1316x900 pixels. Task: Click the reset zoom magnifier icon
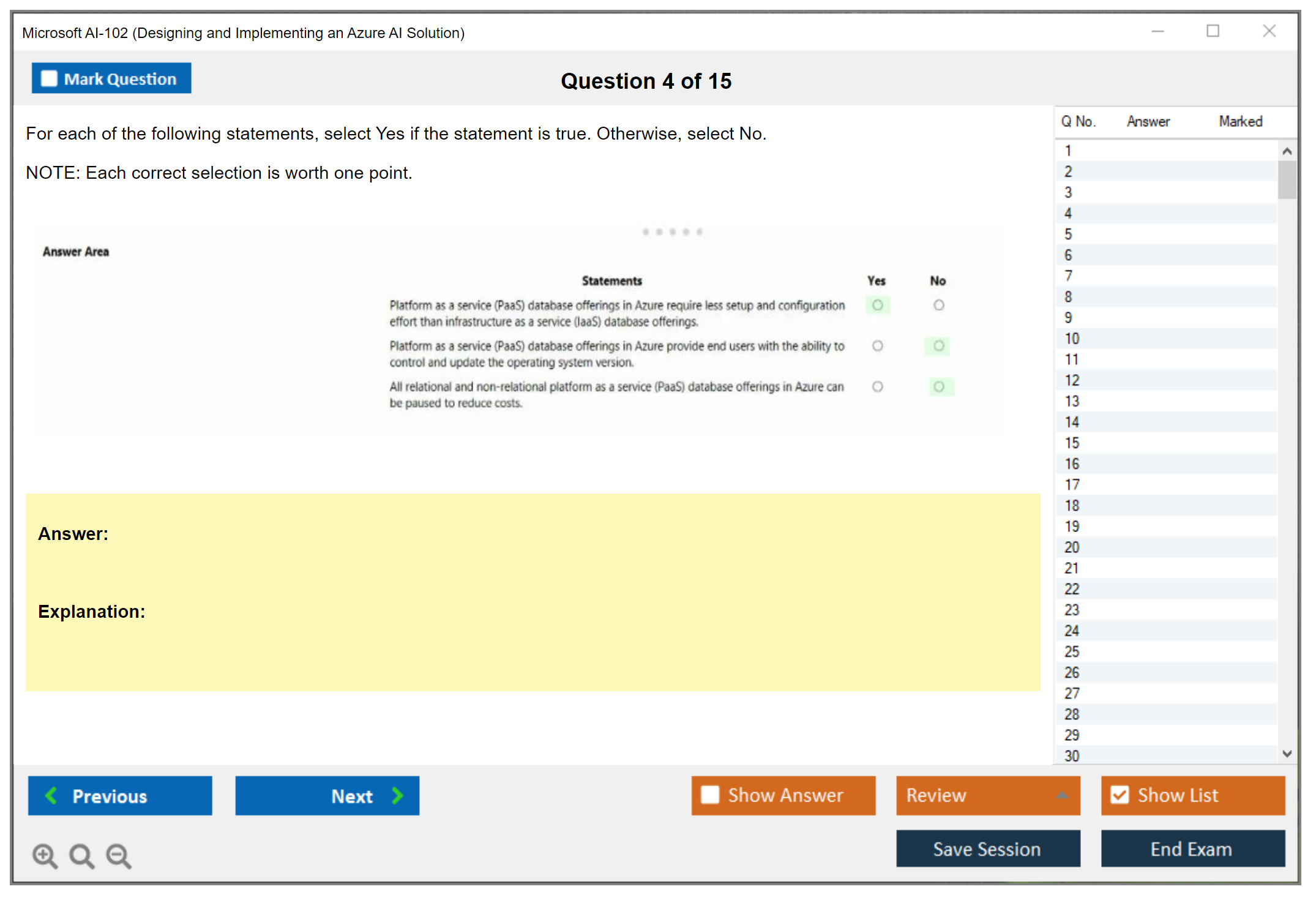tap(81, 855)
